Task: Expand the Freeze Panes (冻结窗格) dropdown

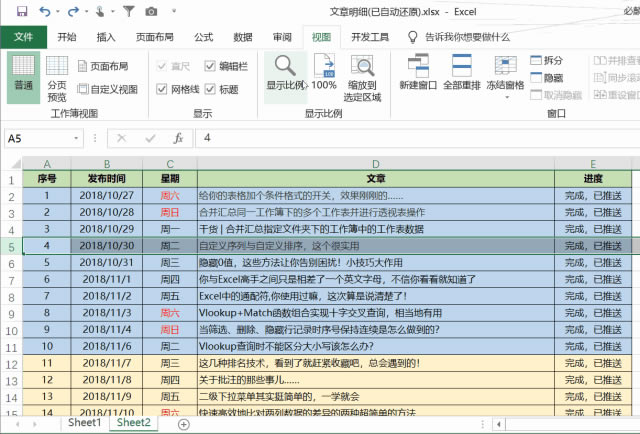Action: pos(504,76)
